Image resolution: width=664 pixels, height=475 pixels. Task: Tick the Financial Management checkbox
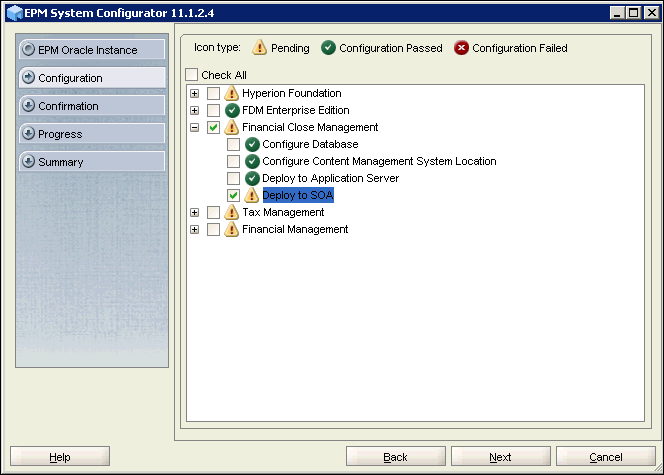pyautogui.click(x=213, y=229)
